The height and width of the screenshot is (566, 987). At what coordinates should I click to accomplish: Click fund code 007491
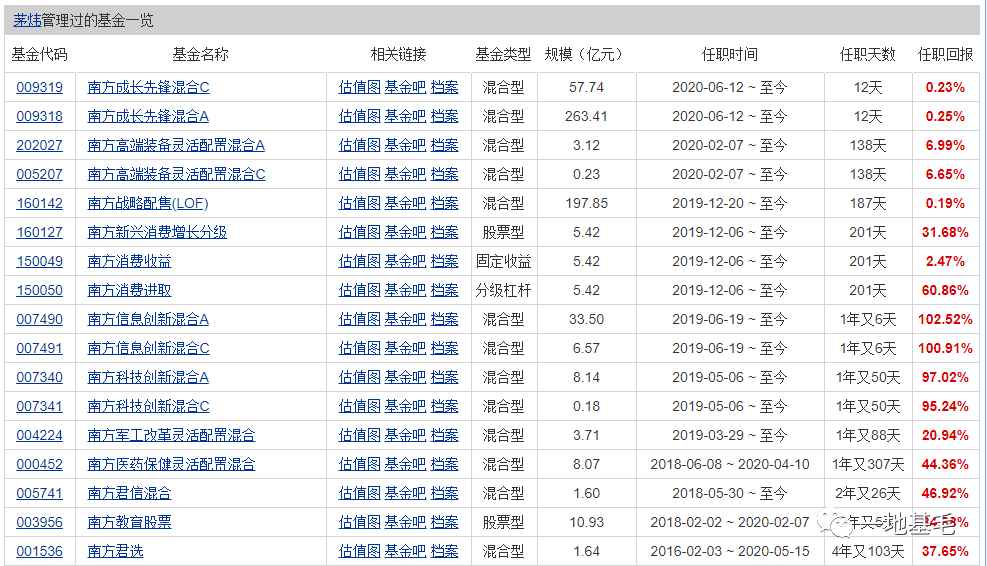(x=39, y=348)
